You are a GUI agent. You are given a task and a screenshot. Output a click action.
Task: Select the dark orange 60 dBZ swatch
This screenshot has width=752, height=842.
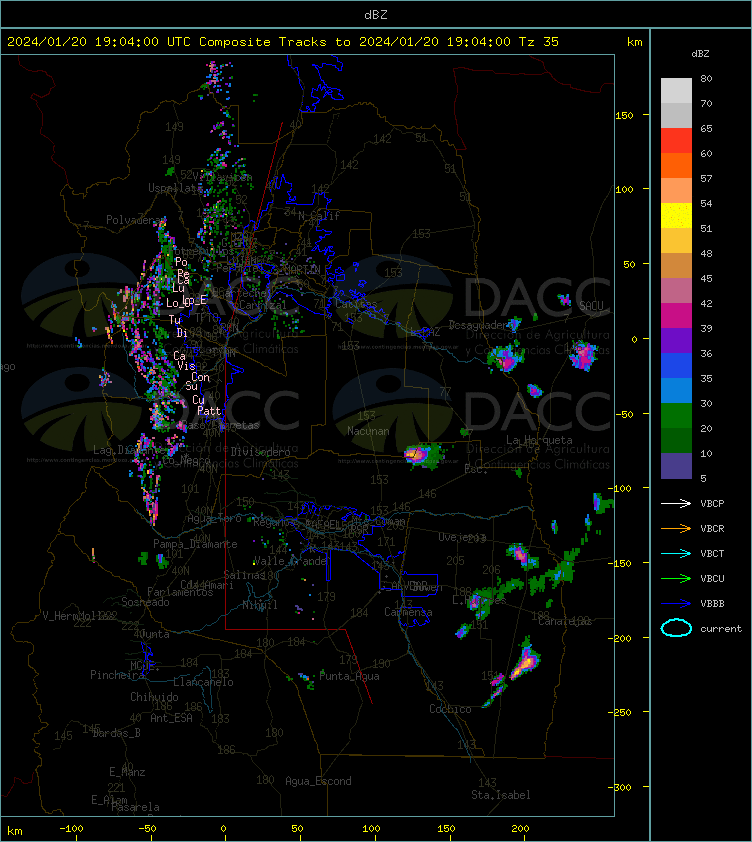pyautogui.click(x=676, y=165)
